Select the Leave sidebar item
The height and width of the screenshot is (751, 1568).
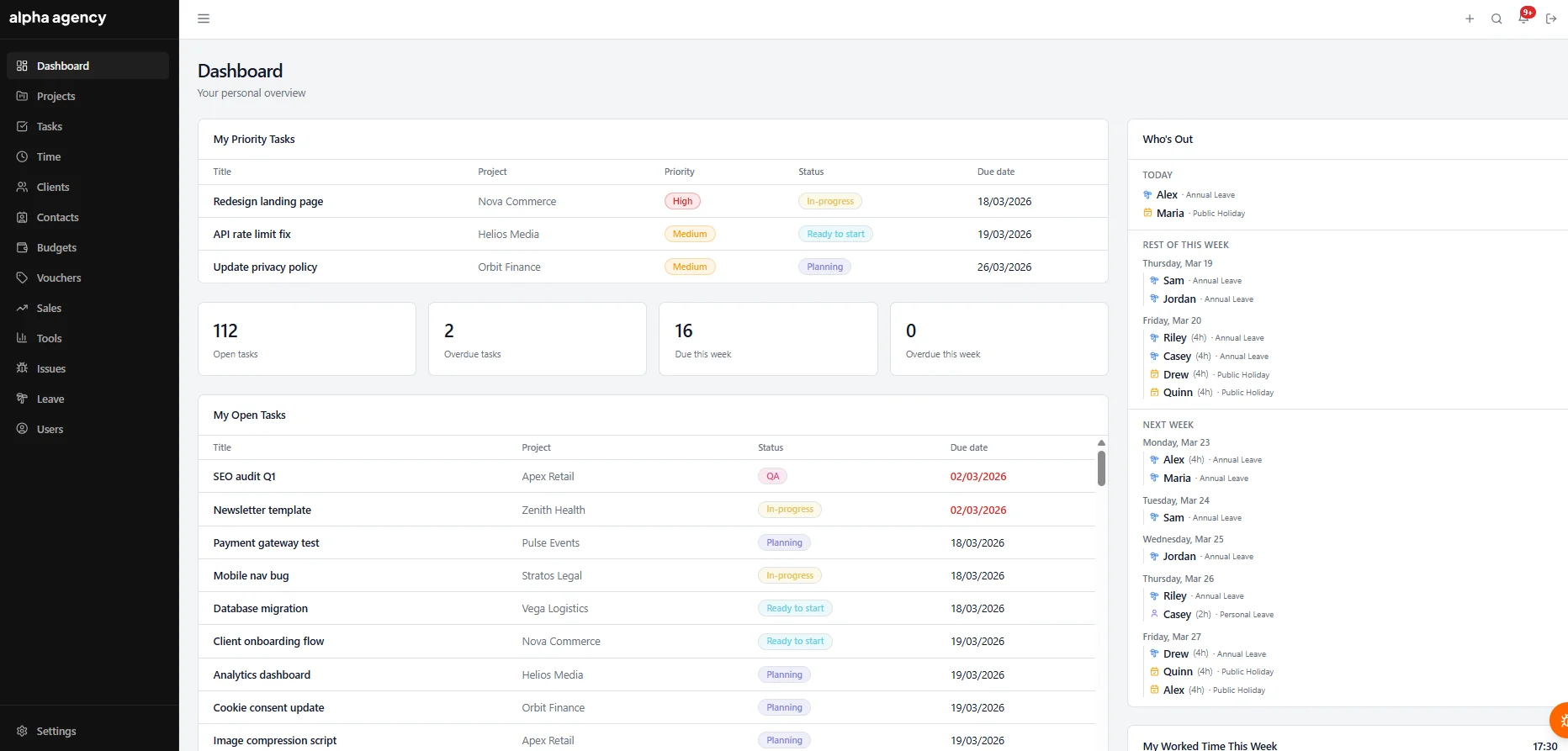pyautogui.click(x=87, y=399)
